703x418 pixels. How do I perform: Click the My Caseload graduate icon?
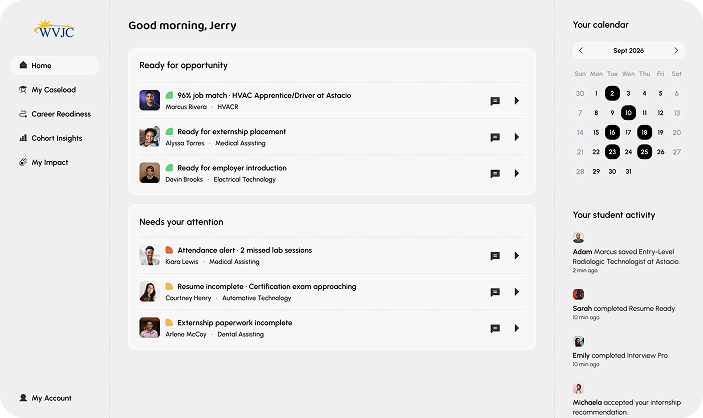click(x=23, y=89)
